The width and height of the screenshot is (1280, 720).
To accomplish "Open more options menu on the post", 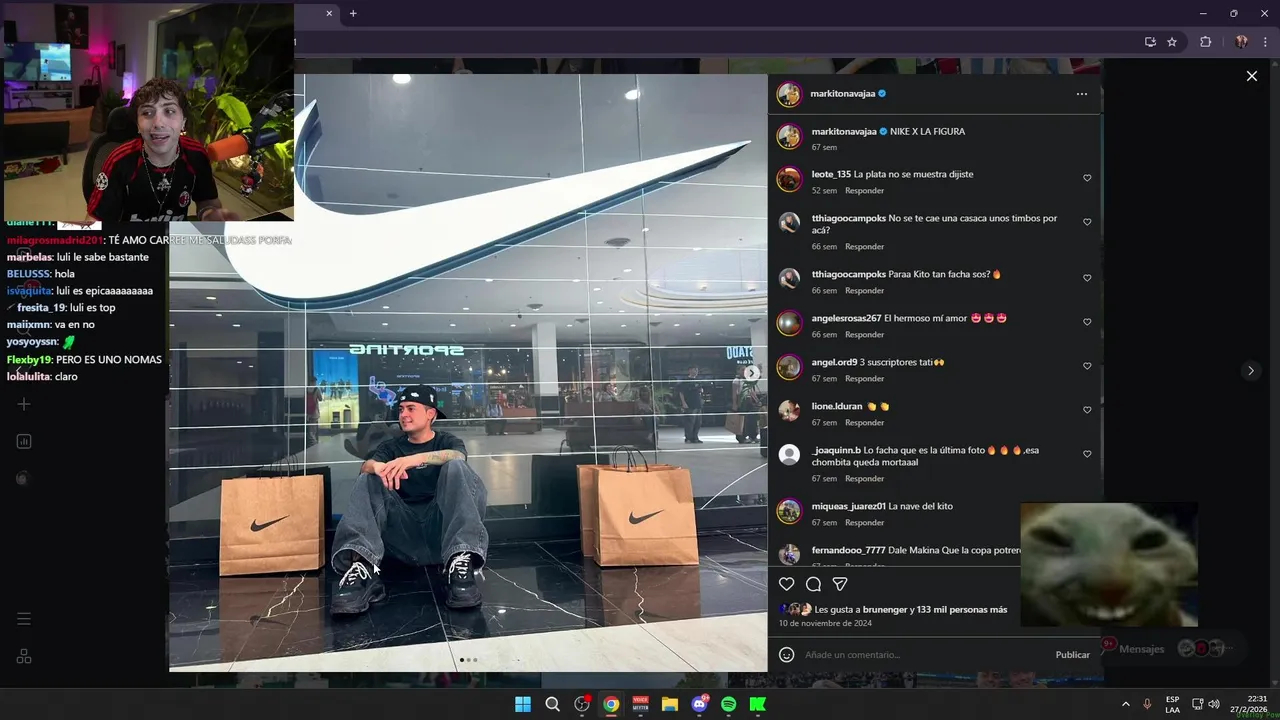I will (1081, 94).
